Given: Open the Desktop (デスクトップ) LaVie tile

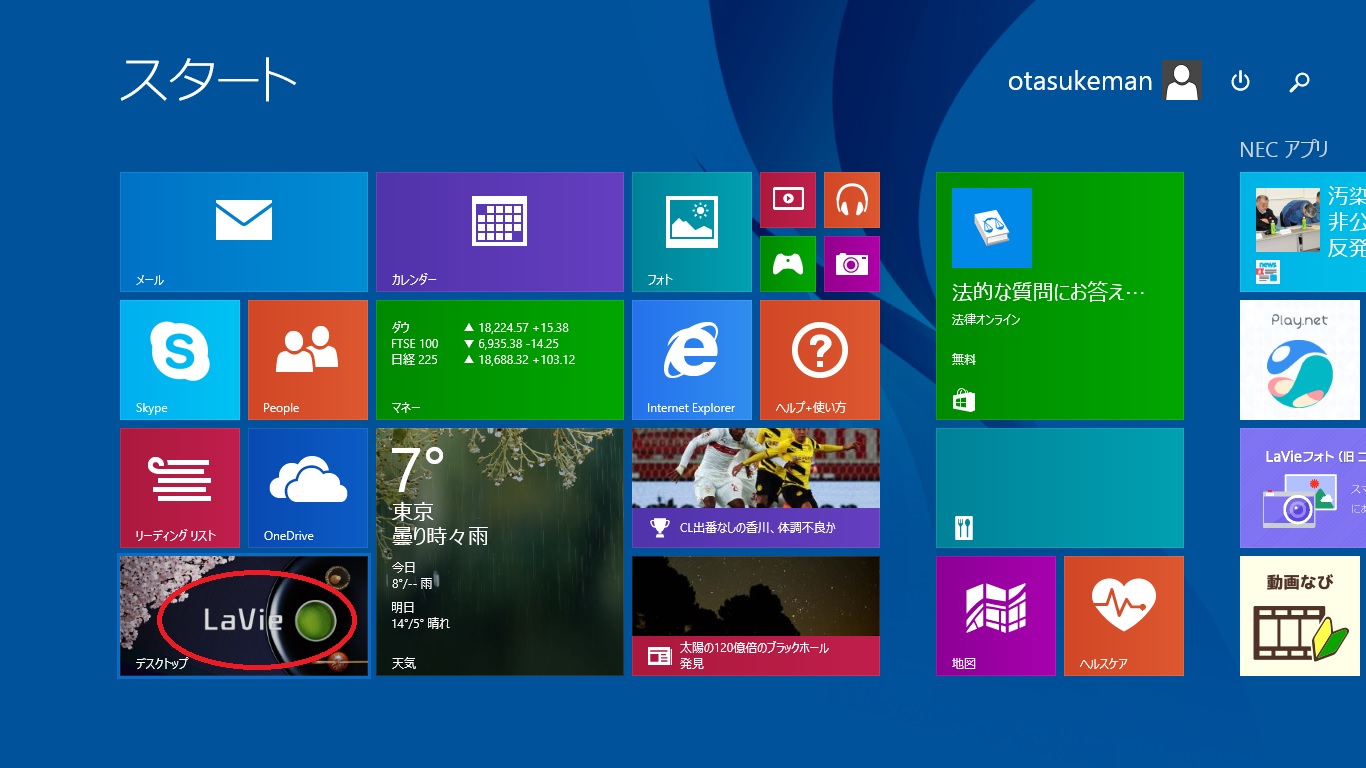Looking at the screenshot, I should [244, 616].
